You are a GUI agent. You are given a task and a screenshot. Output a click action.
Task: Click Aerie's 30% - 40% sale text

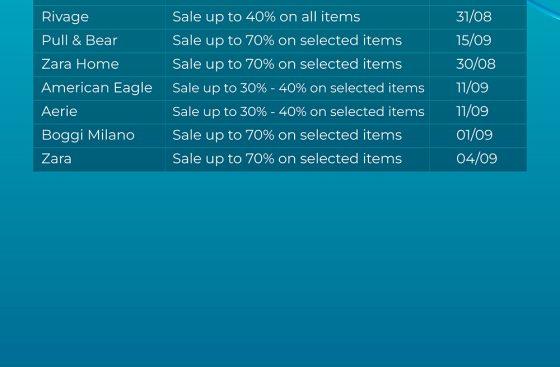(x=298, y=111)
